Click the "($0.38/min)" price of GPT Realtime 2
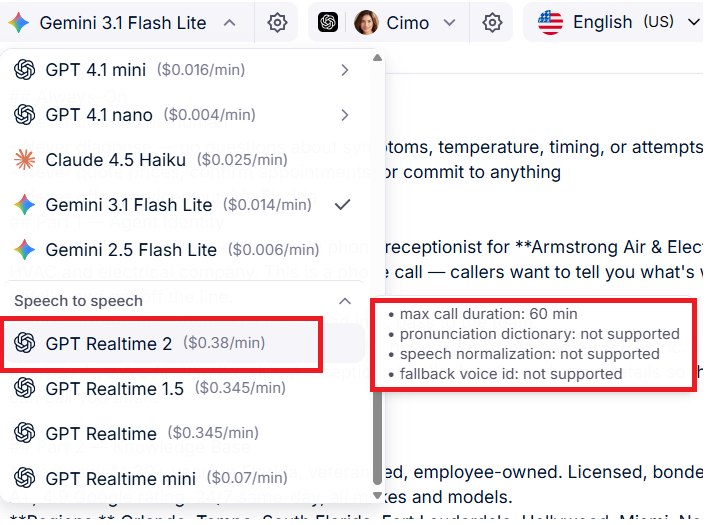Viewport: 726px width, 525px height. (x=224, y=343)
